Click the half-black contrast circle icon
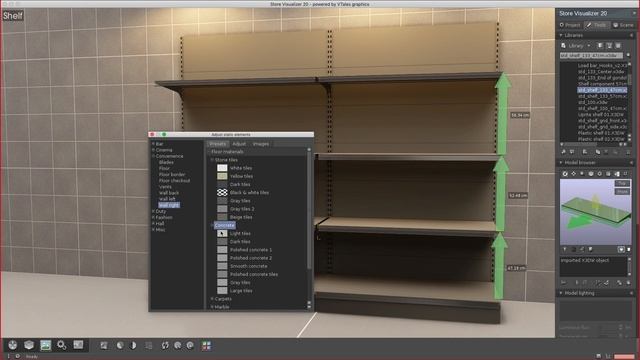The height and width of the screenshot is (360, 640). point(133,345)
